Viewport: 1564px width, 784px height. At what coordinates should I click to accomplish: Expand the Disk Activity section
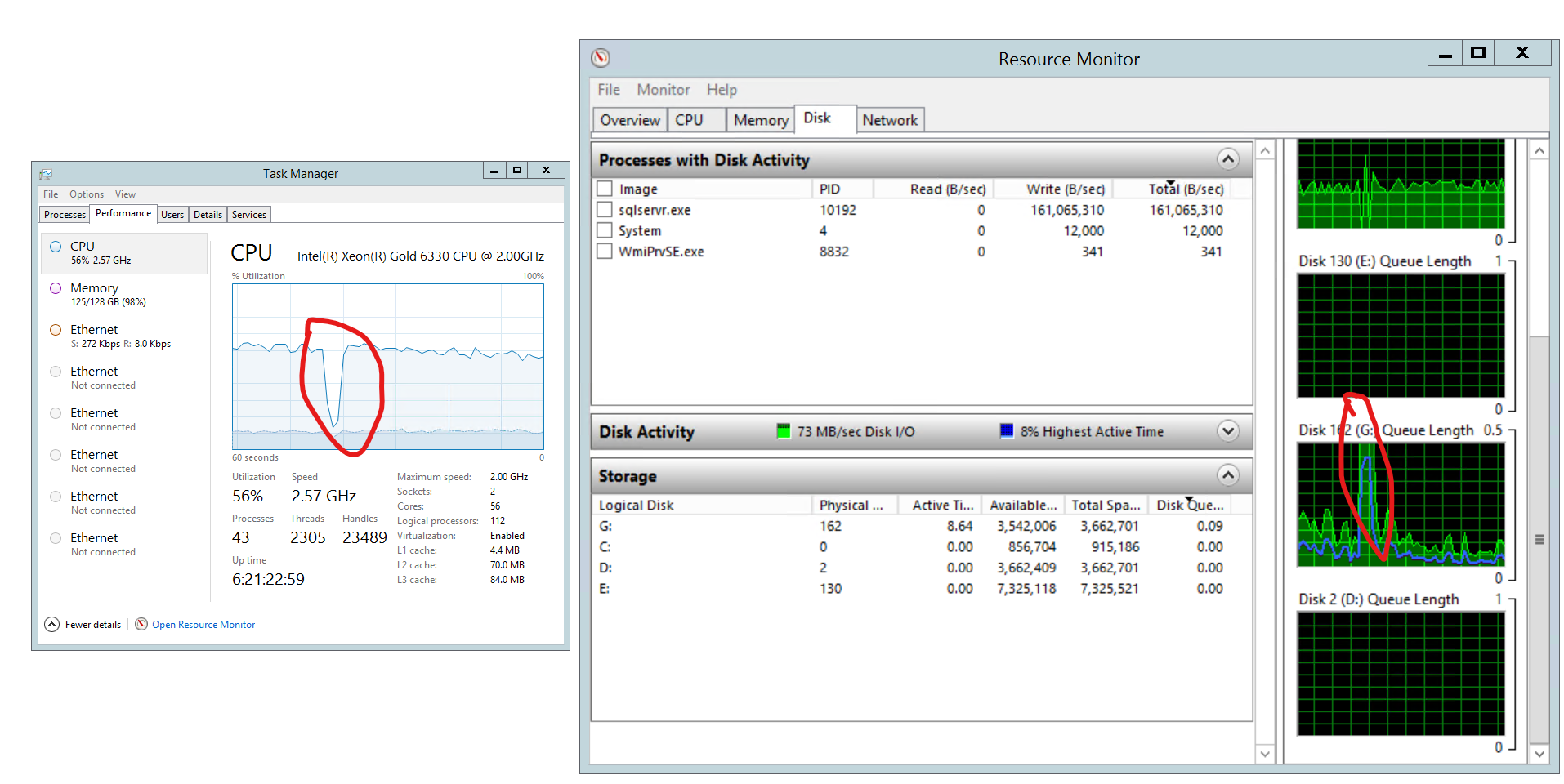1227,431
